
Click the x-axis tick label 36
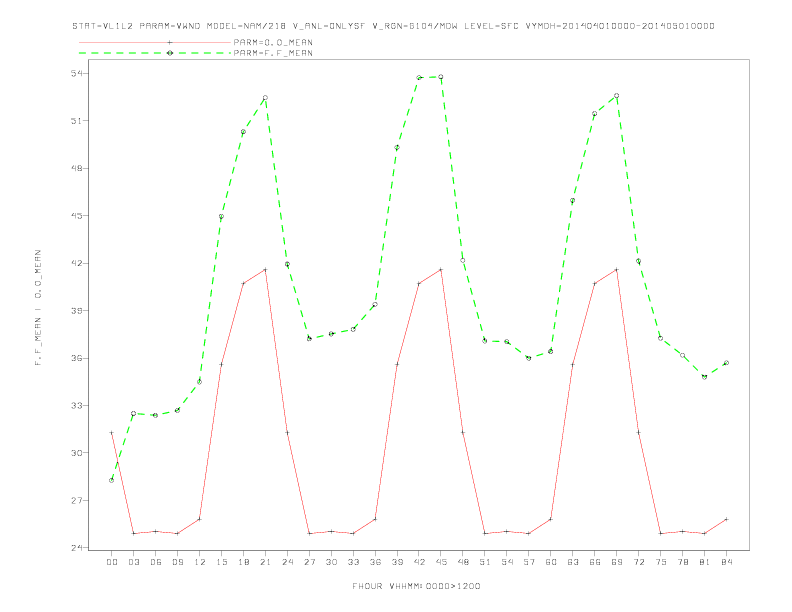pyautogui.click(x=375, y=562)
